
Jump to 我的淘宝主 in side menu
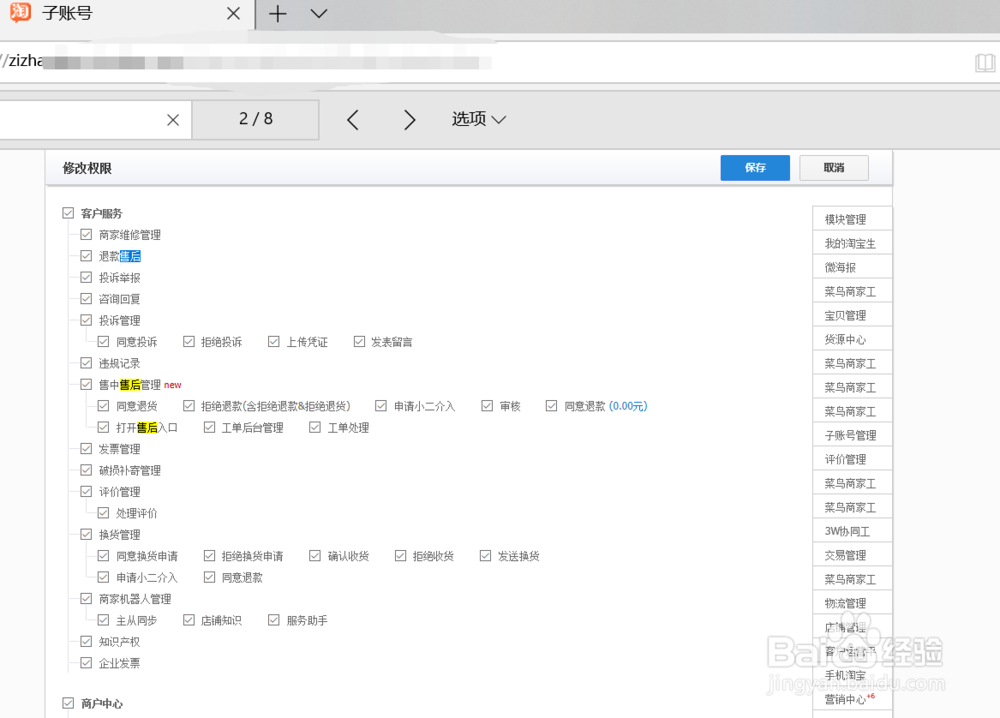click(852, 244)
